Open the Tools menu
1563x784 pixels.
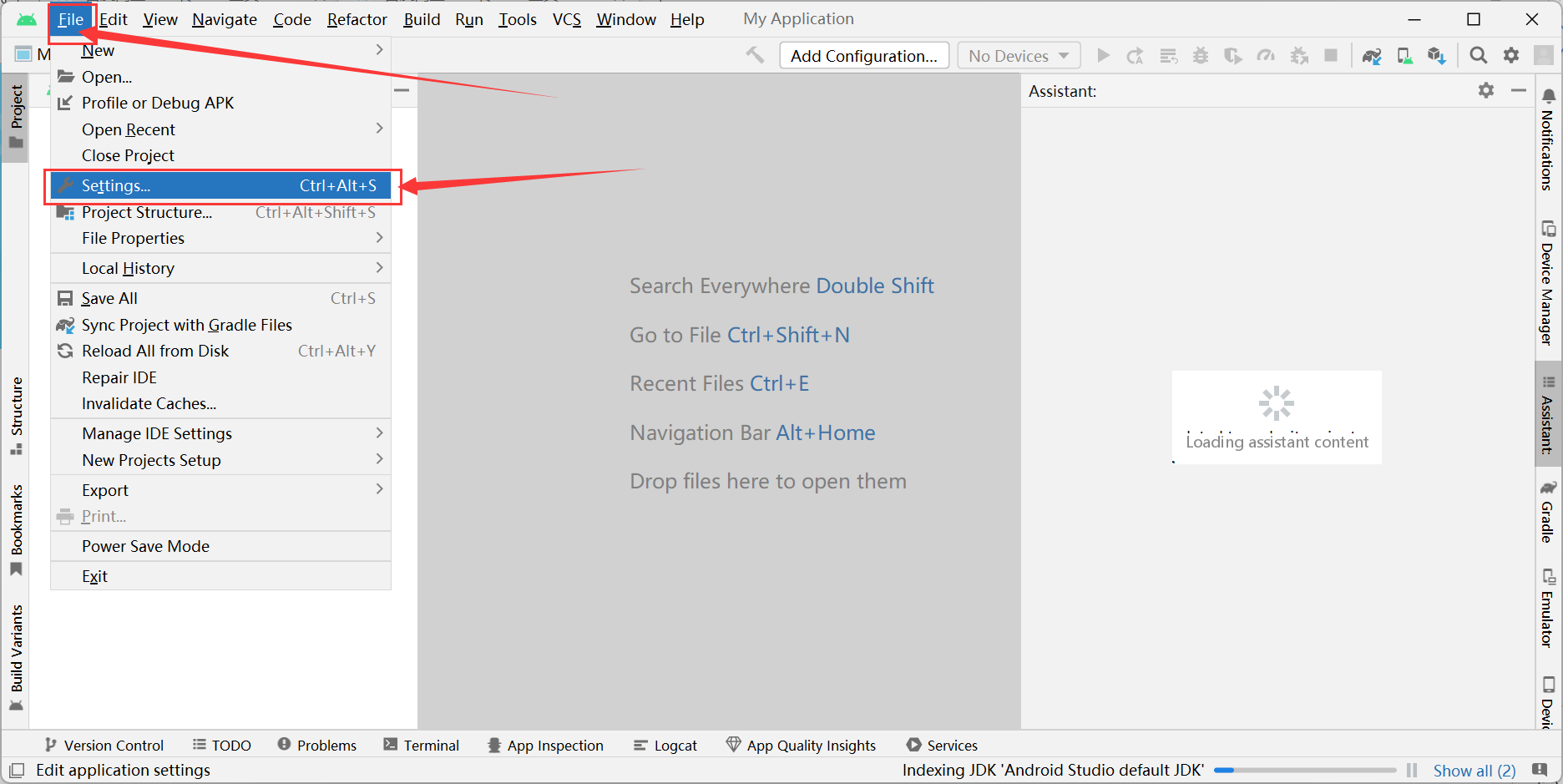(x=518, y=19)
